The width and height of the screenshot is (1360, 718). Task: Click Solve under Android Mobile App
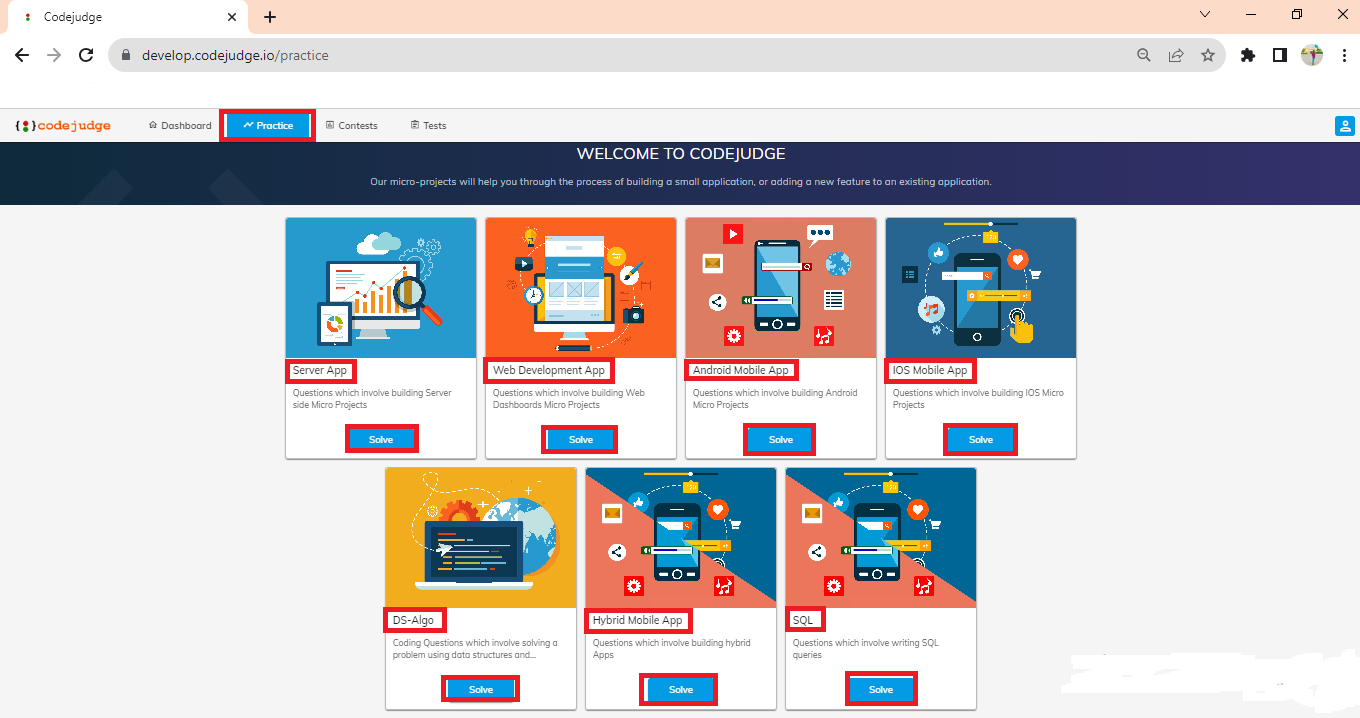tap(781, 439)
